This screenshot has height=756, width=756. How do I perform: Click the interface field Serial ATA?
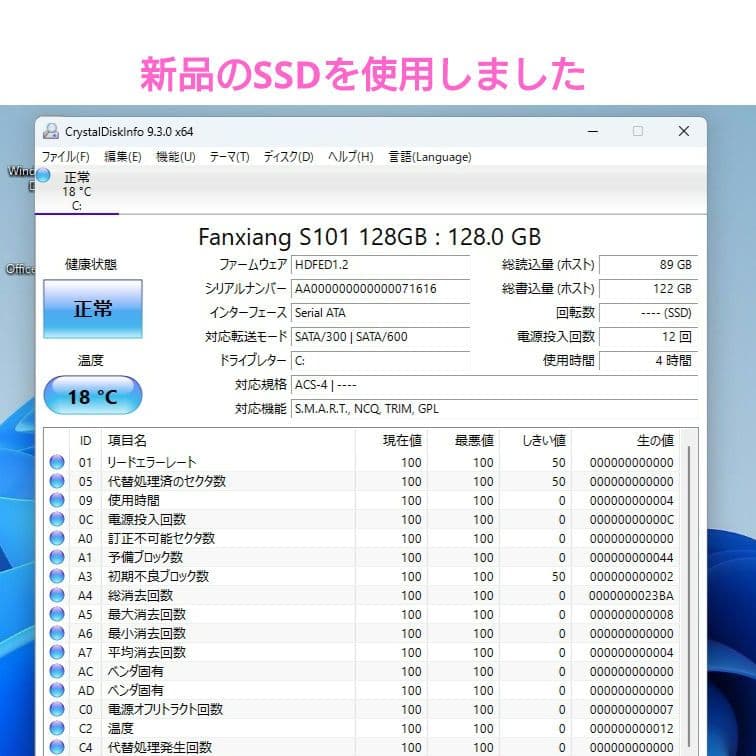tap(380, 313)
